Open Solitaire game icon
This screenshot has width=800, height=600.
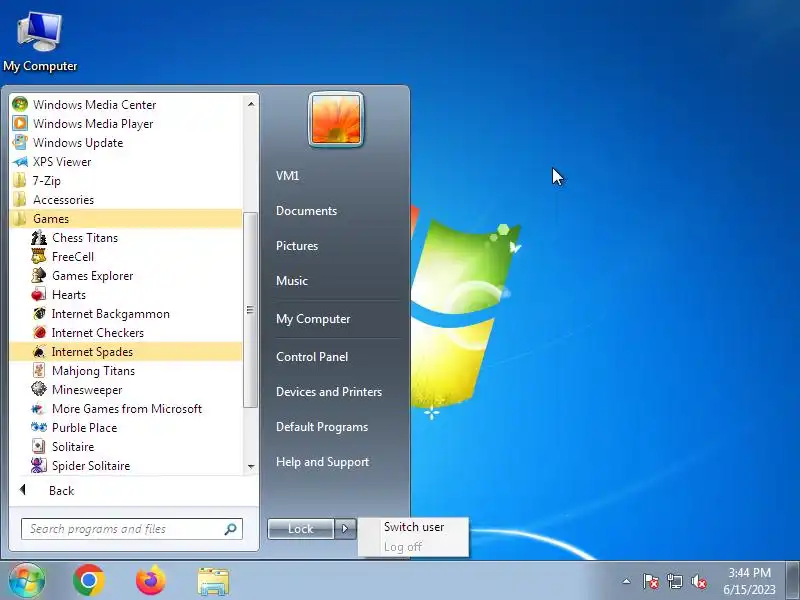click(39, 447)
